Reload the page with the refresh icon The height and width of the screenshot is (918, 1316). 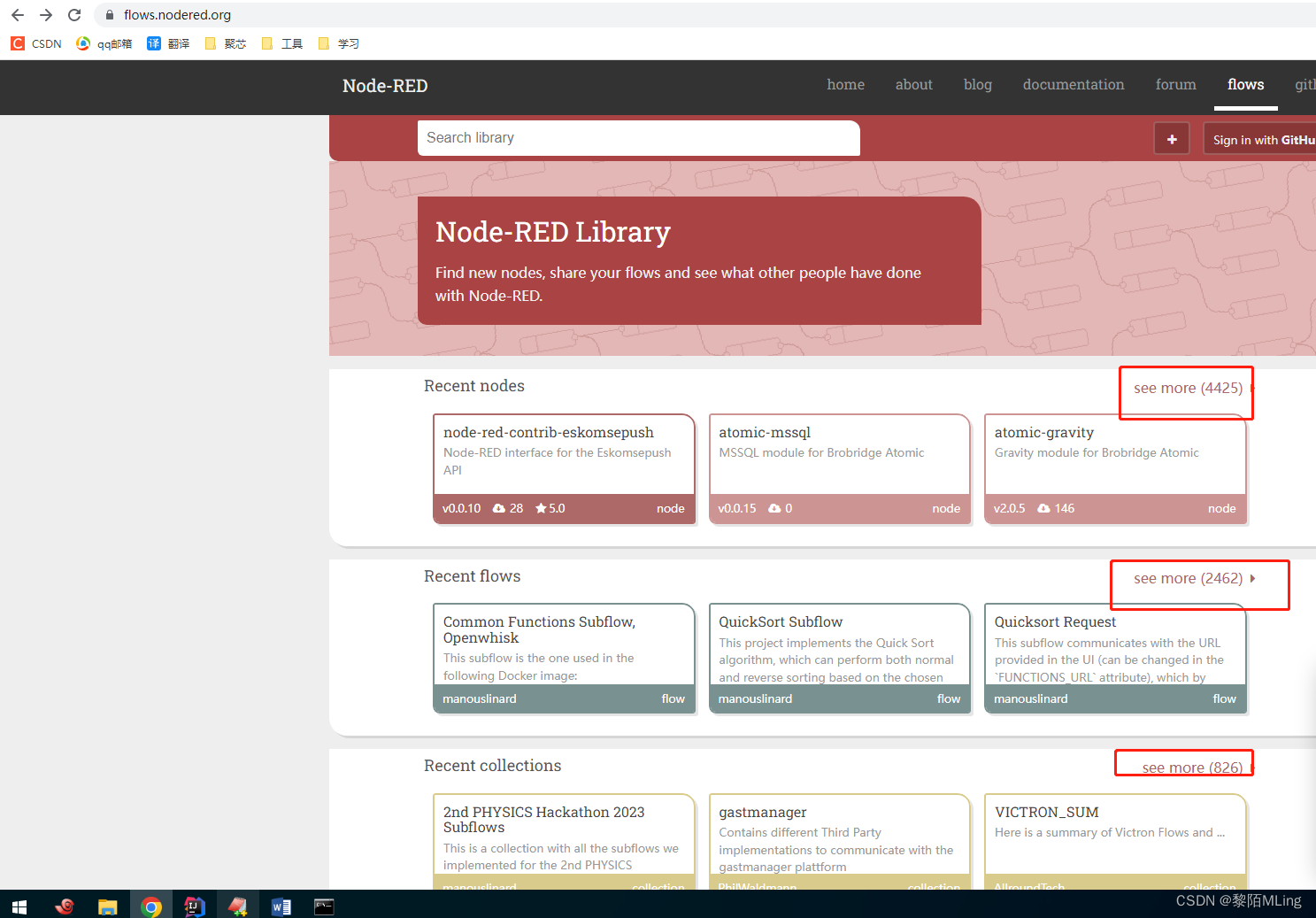pyautogui.click(x=74, y=14)
